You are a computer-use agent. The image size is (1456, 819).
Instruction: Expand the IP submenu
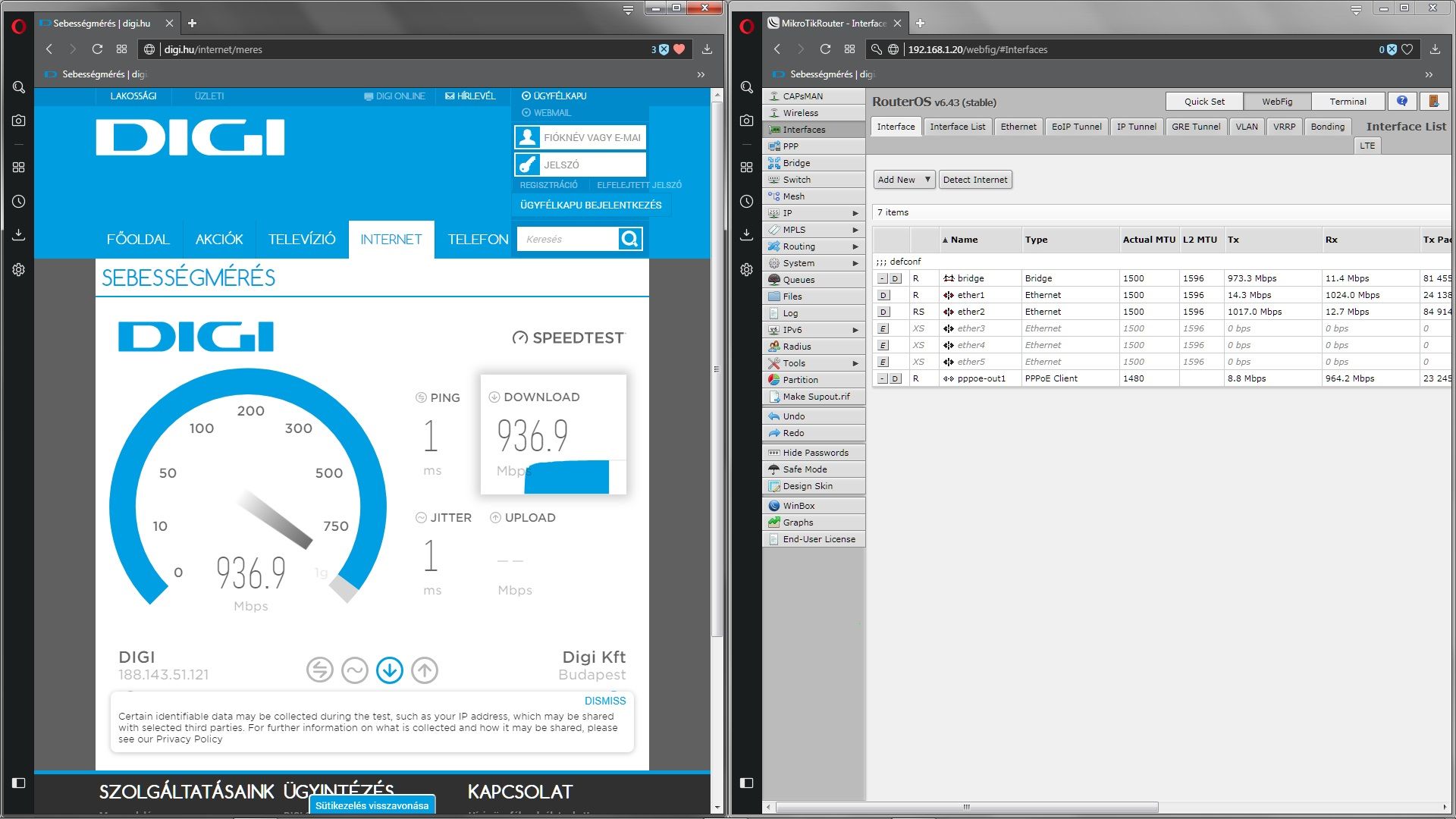(x=814, y=213)
